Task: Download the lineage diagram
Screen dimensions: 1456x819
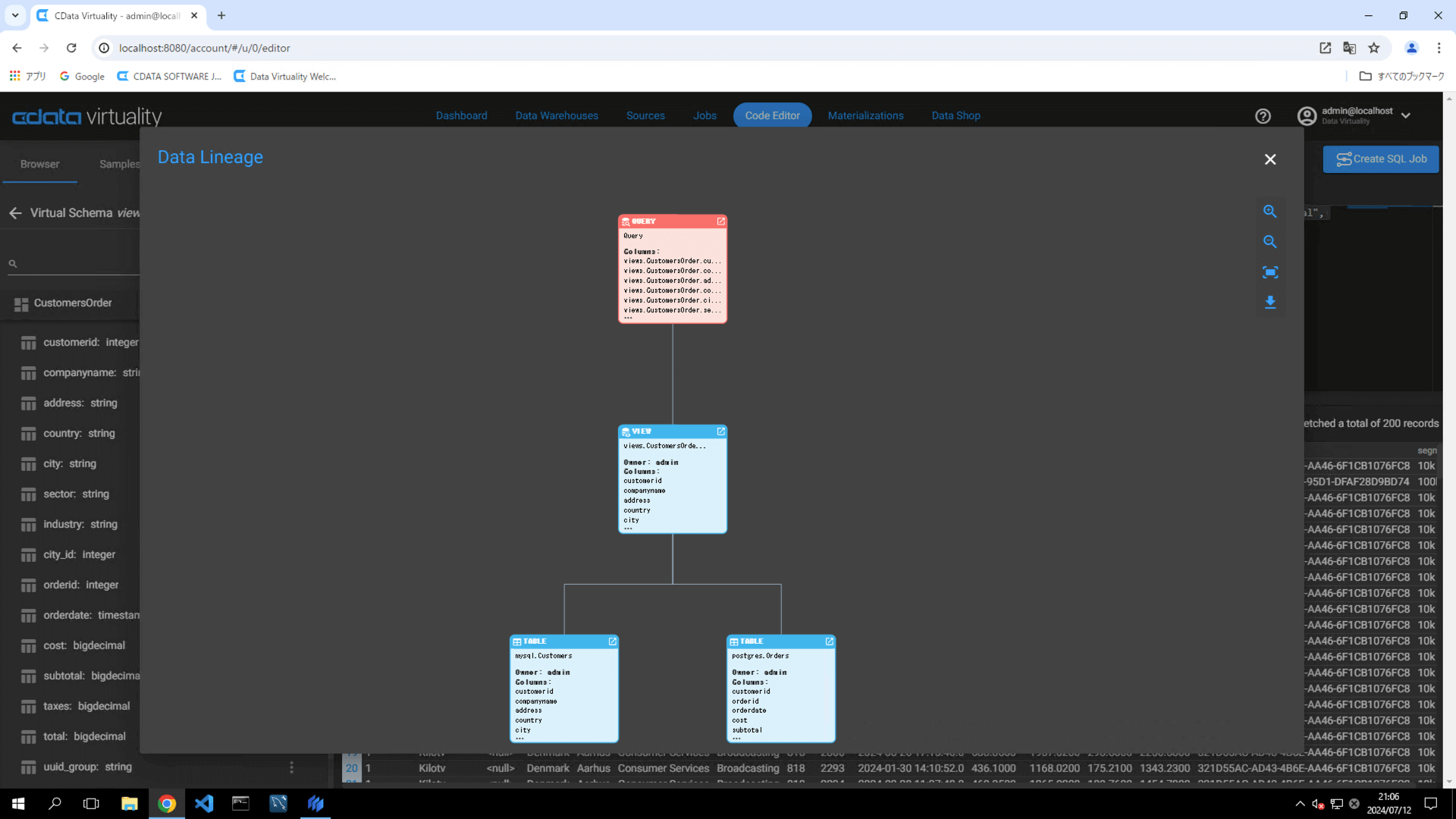Action: pos(1270,303)
